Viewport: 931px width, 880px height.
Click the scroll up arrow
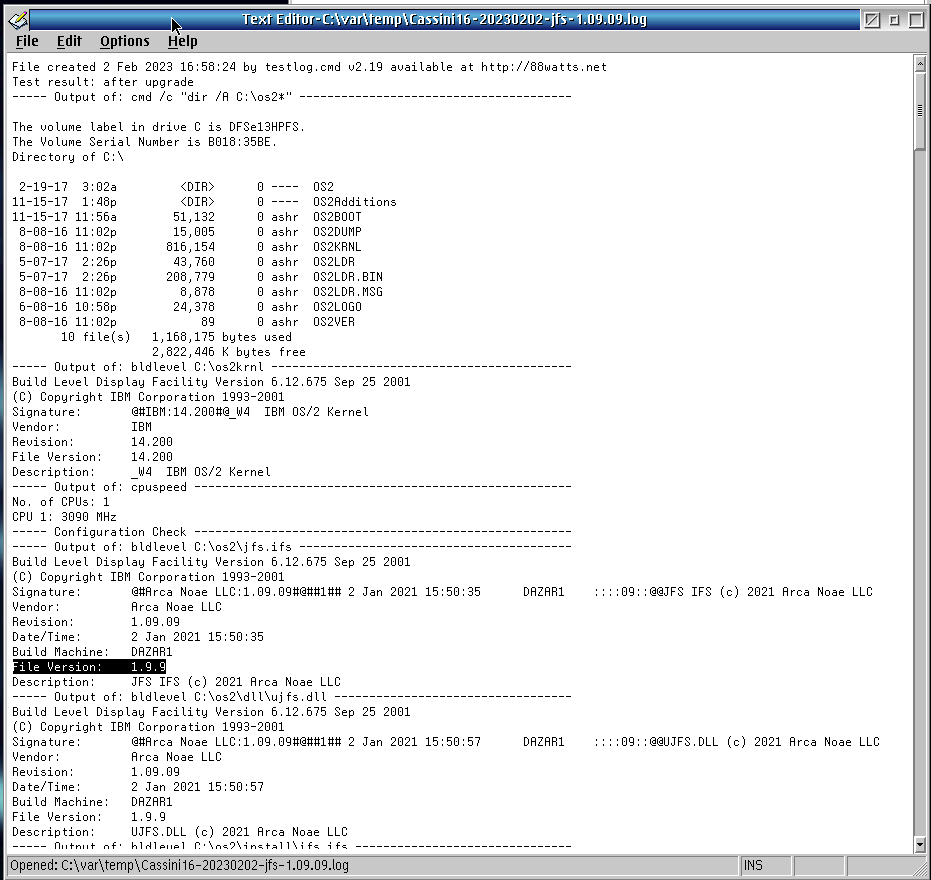coord(920,65)
